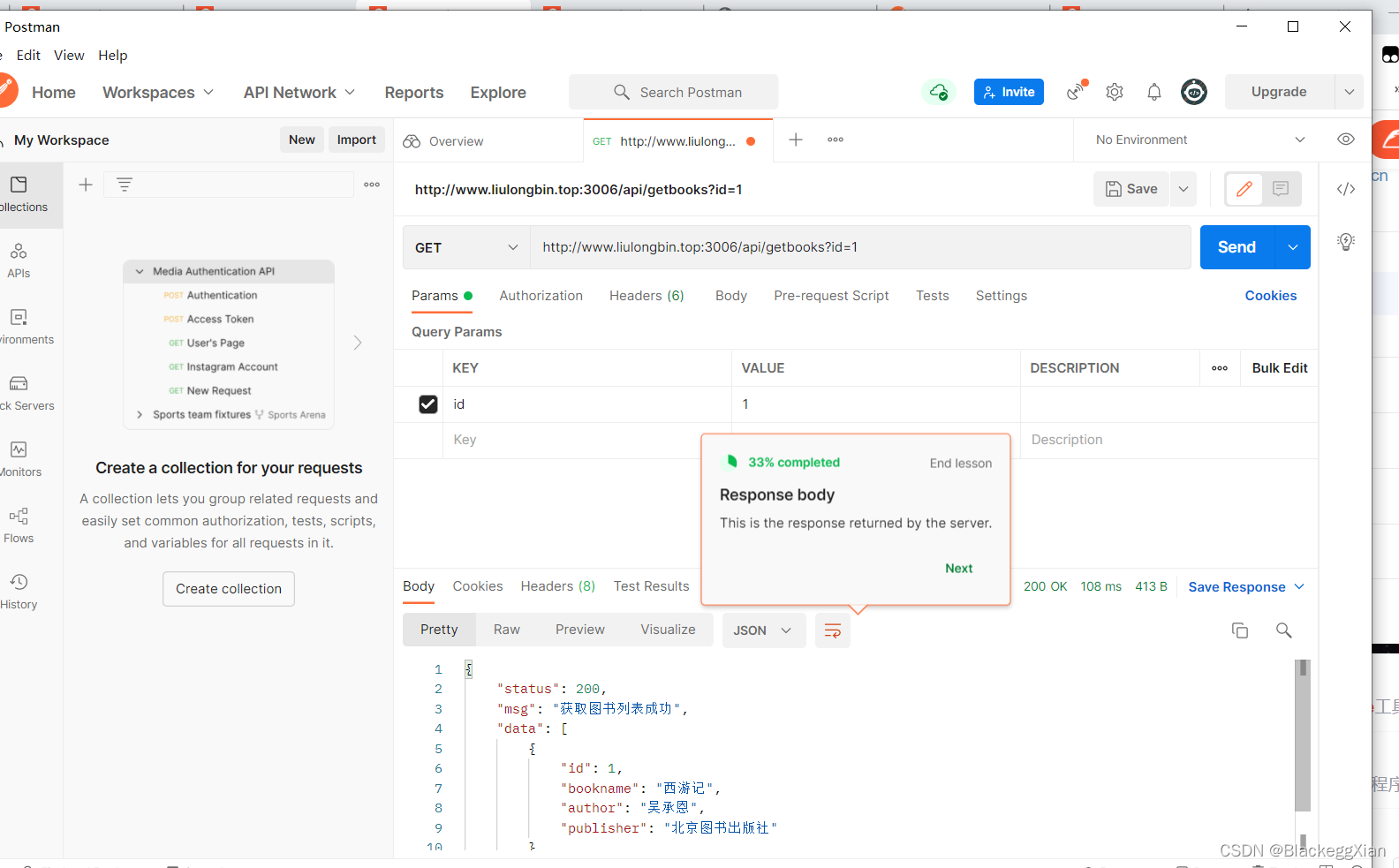Screen dimensions: 1399x868
Task: Uncheck the id query parameter checkbox
Action: click(x=428, y=404)
